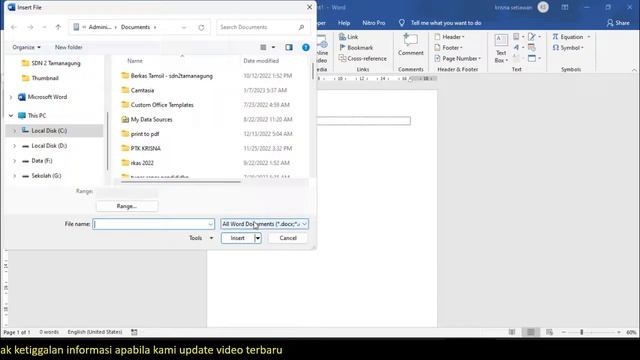Click English (United States) in status bar
The width and height of the screenshot is (640, 360).
click(95, 332)
